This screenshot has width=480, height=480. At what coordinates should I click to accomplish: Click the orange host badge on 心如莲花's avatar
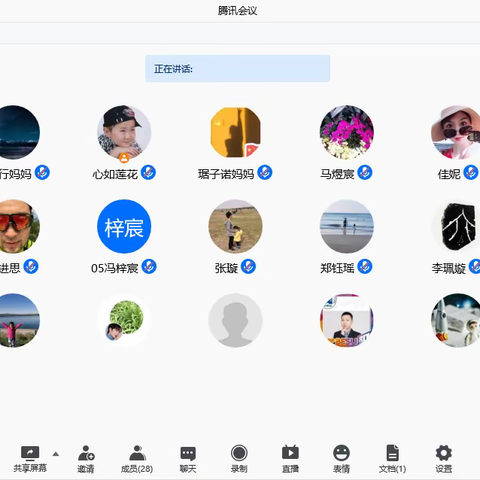coord(124,158)
